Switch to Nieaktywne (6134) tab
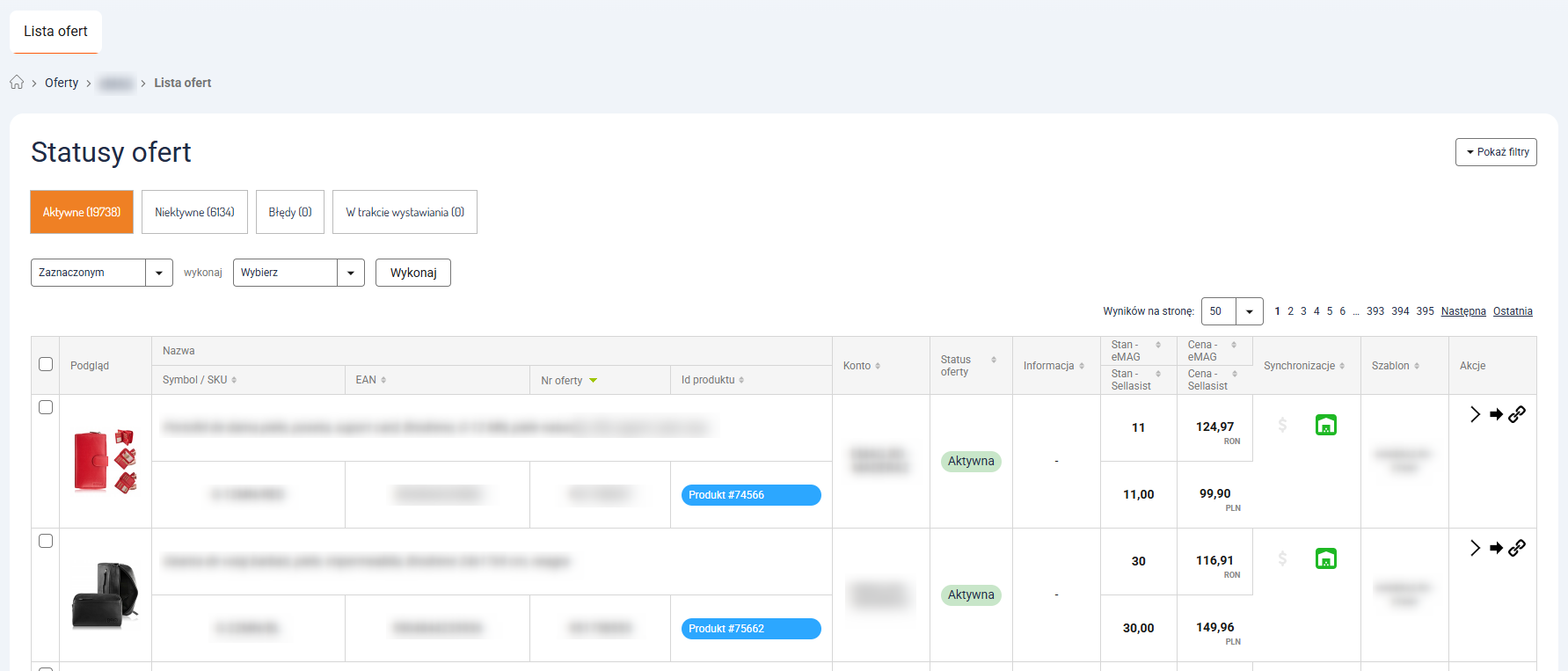The height and width of the screenshot is (671, 1568). 194,212
